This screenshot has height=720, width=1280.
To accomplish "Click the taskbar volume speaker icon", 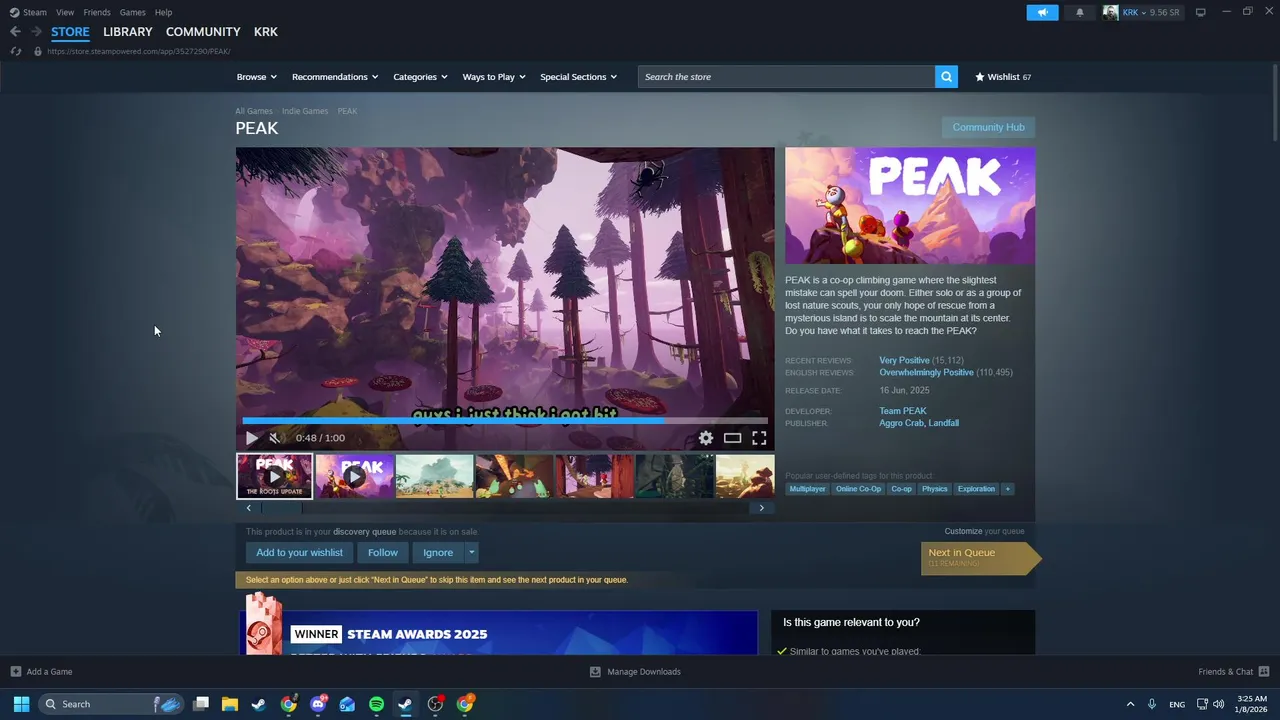I will (1218, 704).
